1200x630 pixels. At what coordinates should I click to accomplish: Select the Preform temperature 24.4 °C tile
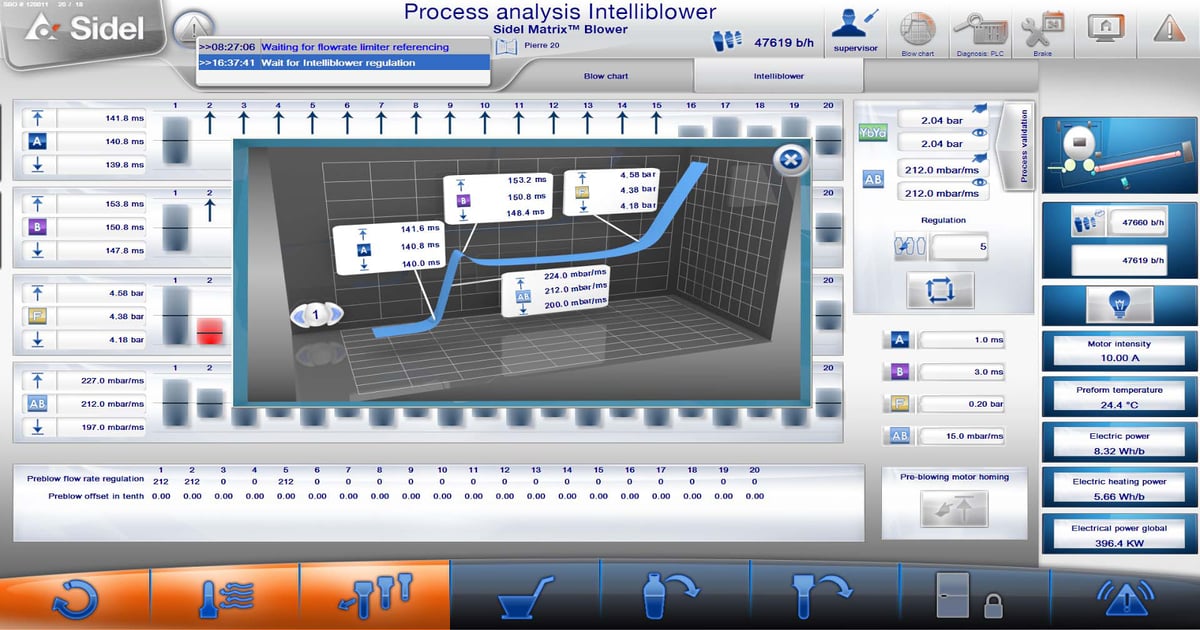tap(1118, 396)
